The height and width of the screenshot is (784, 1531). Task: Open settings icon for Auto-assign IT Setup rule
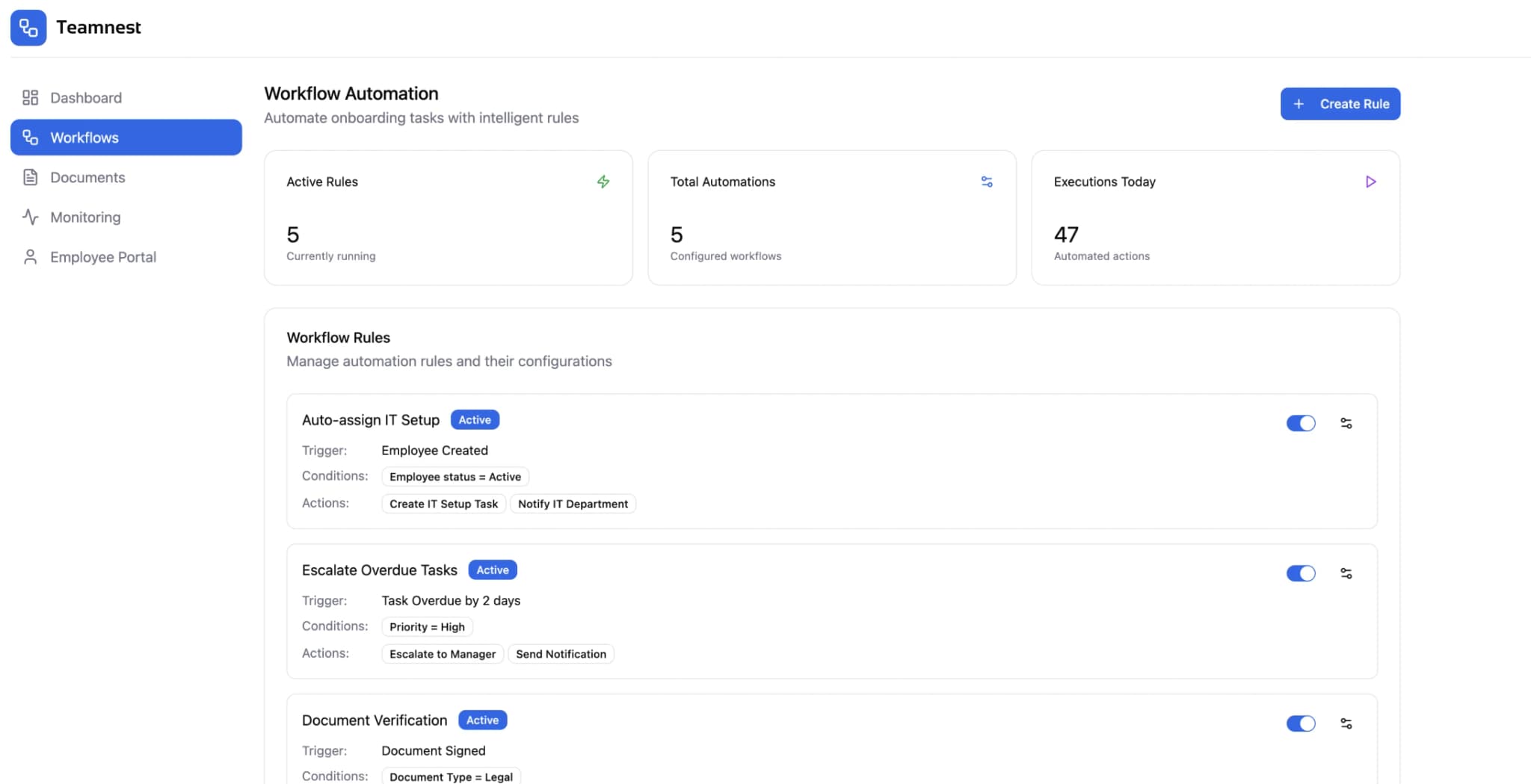[x=1346, y=423]
